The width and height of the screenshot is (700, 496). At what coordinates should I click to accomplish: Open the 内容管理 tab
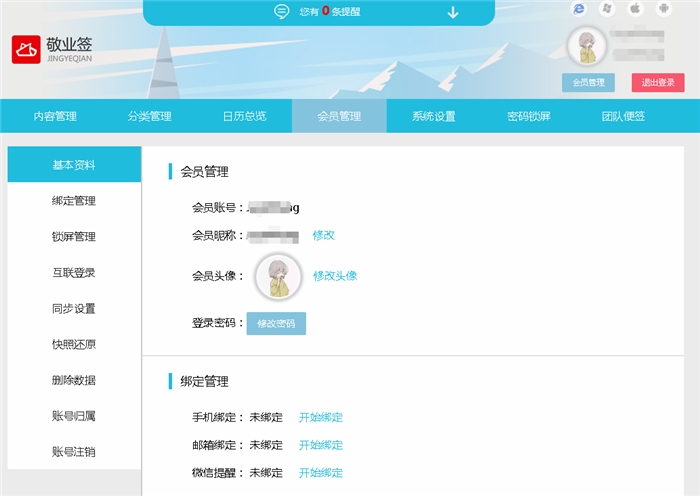click(55, 116)
